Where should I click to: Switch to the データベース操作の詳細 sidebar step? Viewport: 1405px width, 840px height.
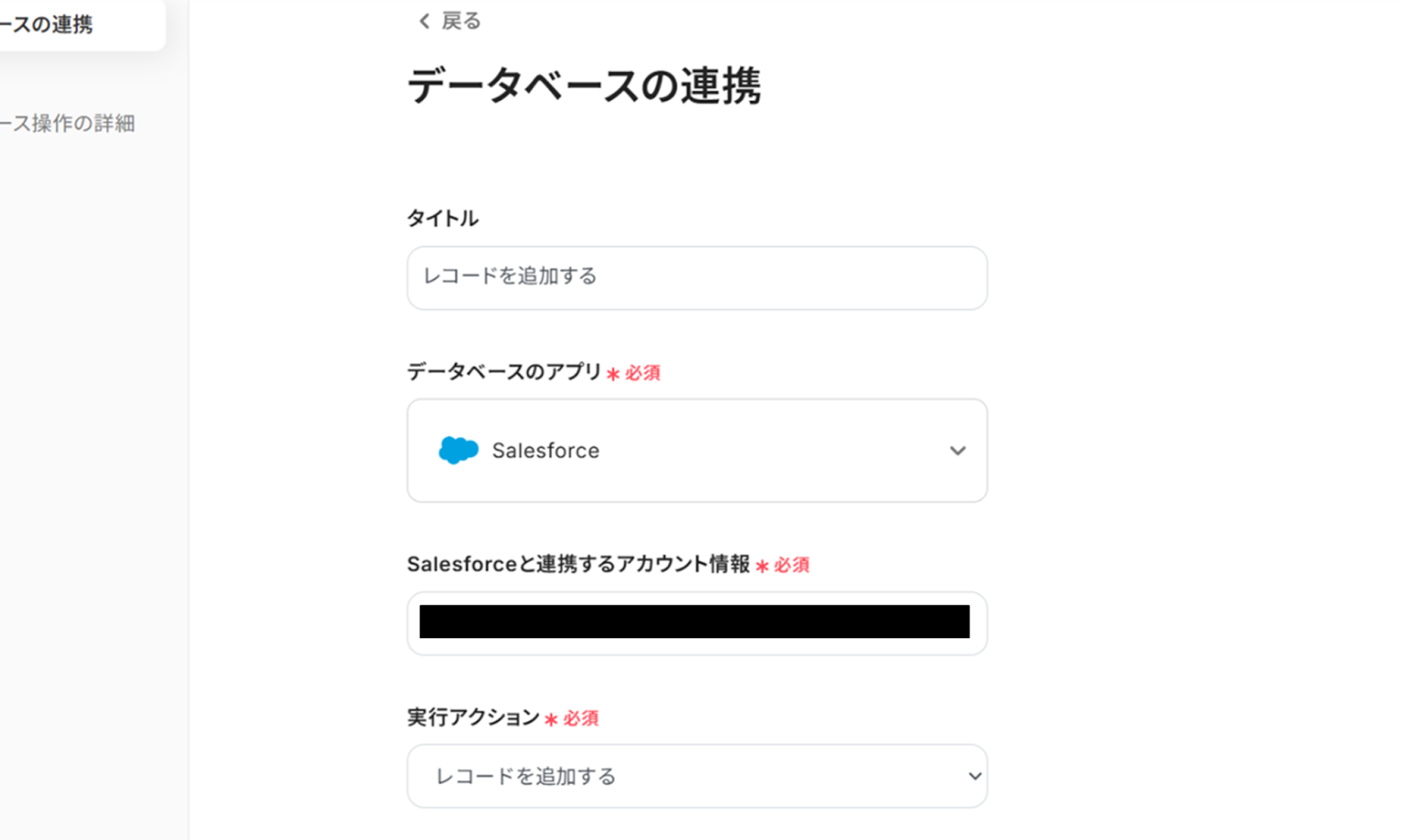click(x=68, y=123)
